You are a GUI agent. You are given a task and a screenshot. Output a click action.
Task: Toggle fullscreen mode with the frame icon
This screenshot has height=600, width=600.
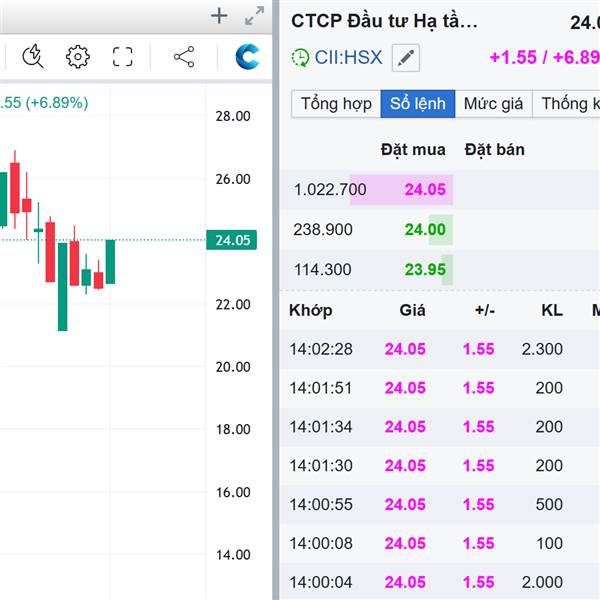coord(123,57)
